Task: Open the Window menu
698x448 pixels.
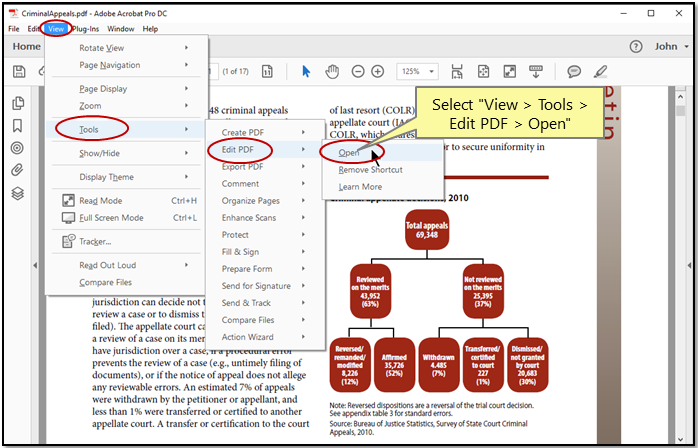Action: click(121, 29)
